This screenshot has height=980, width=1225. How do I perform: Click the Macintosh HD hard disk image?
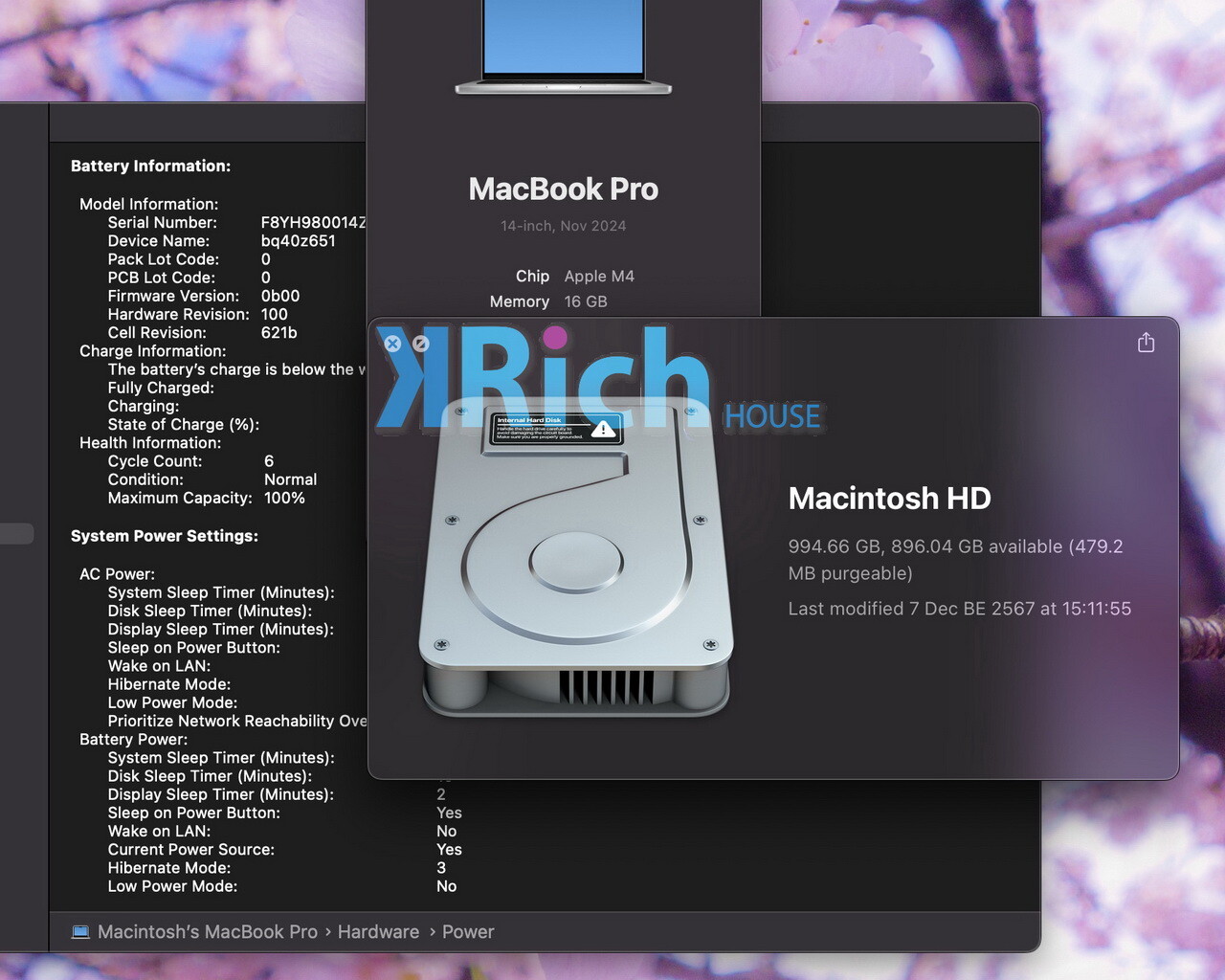[576, 558]
